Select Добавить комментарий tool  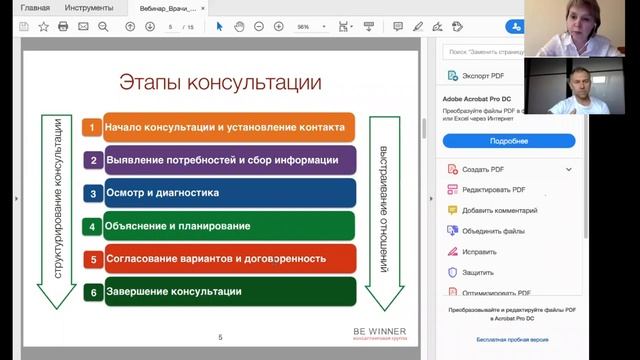tap(500, 211)
